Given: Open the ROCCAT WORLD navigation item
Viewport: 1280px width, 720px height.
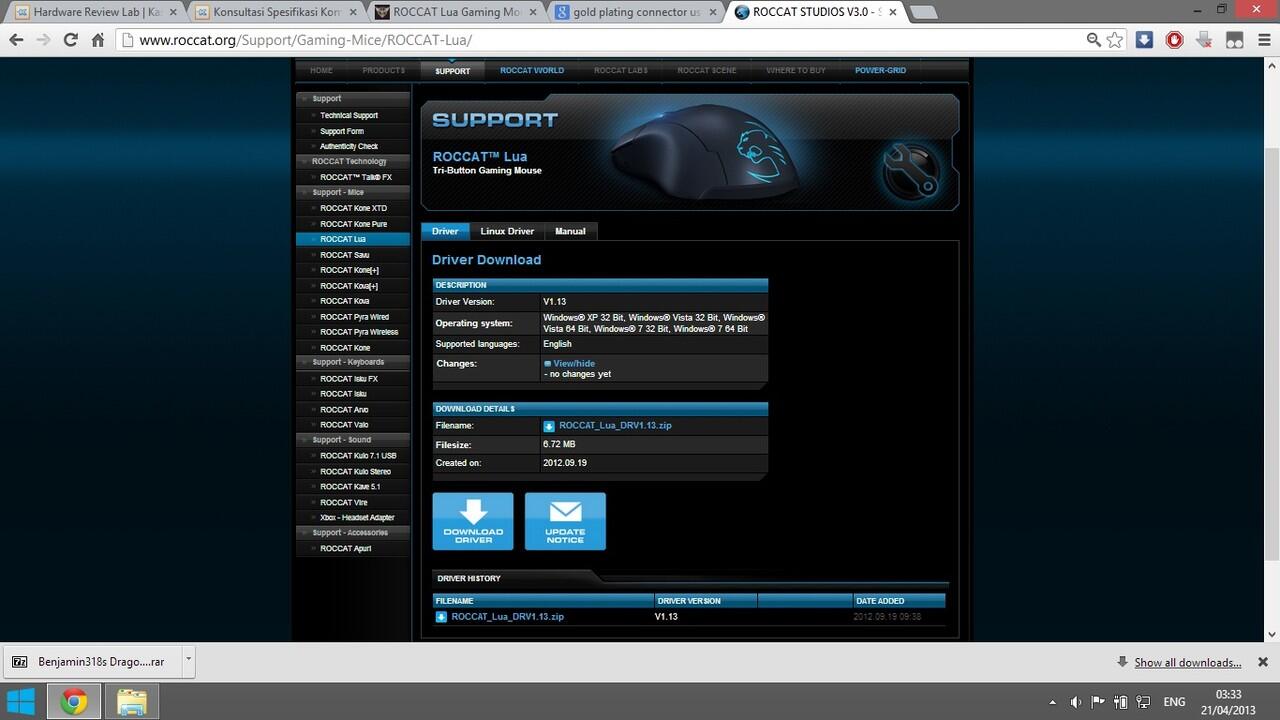Looking at the screenshot, I should [532, 71].
